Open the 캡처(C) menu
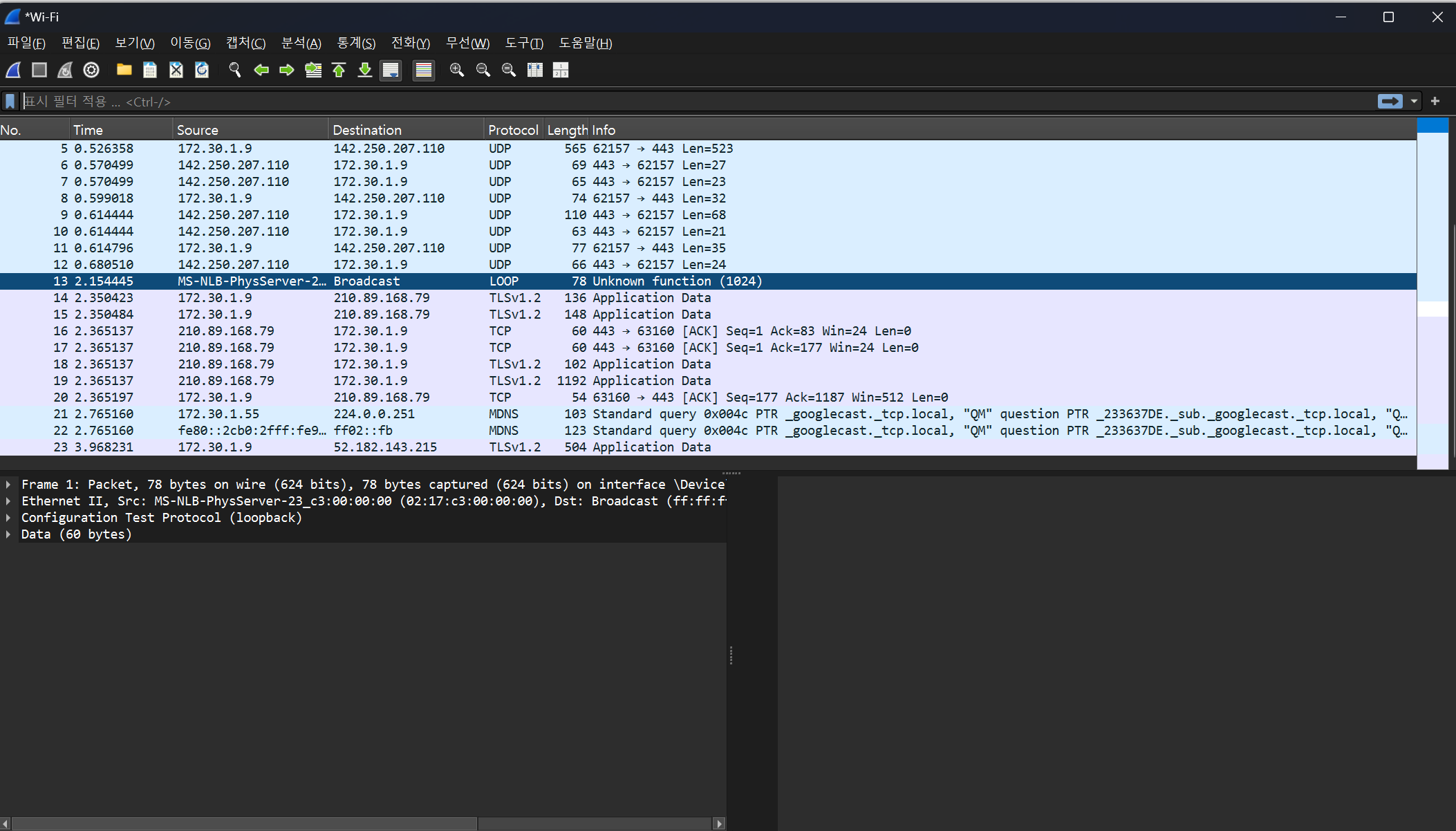Image resolution: width=1456 pixels, height=831 pixels. pyautogui.click(x=245, y=43)
